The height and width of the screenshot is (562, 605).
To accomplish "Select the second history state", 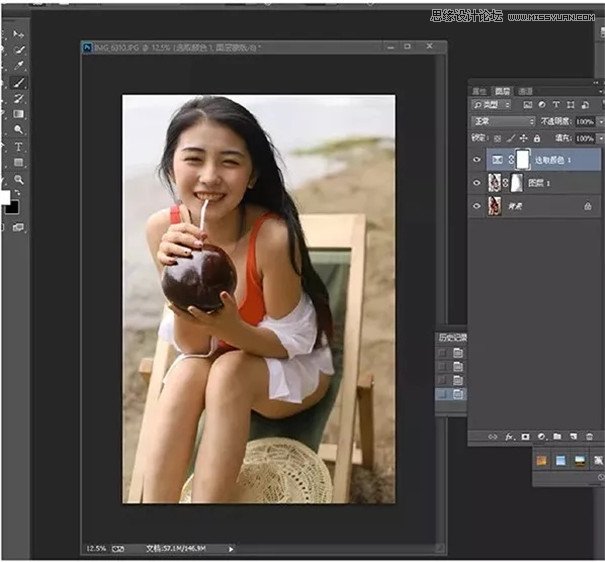I will (451, 366).
